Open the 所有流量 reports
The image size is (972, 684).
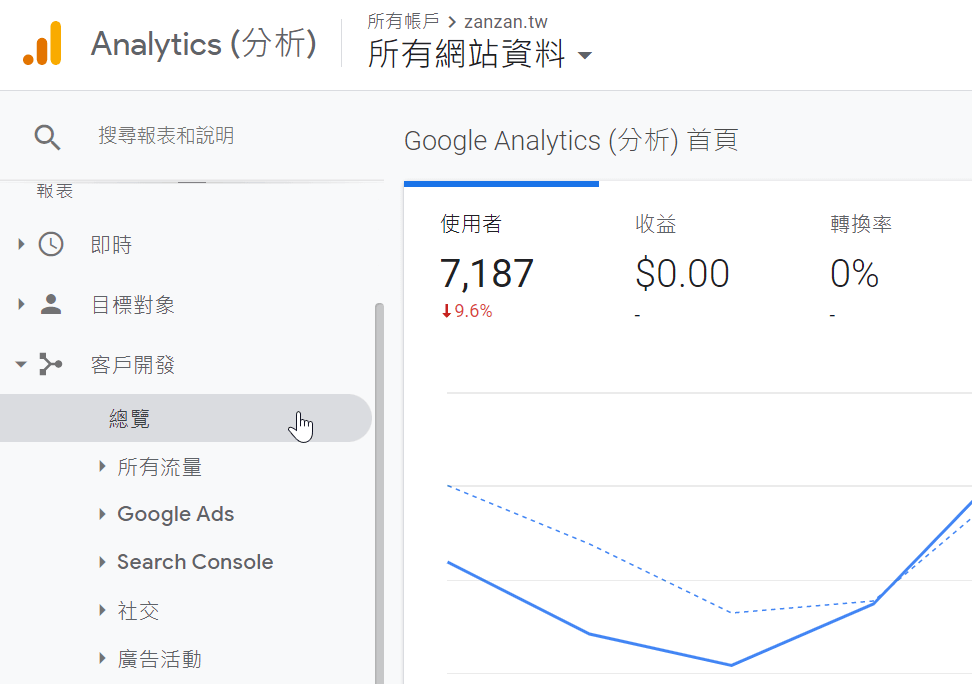[159, 467]
